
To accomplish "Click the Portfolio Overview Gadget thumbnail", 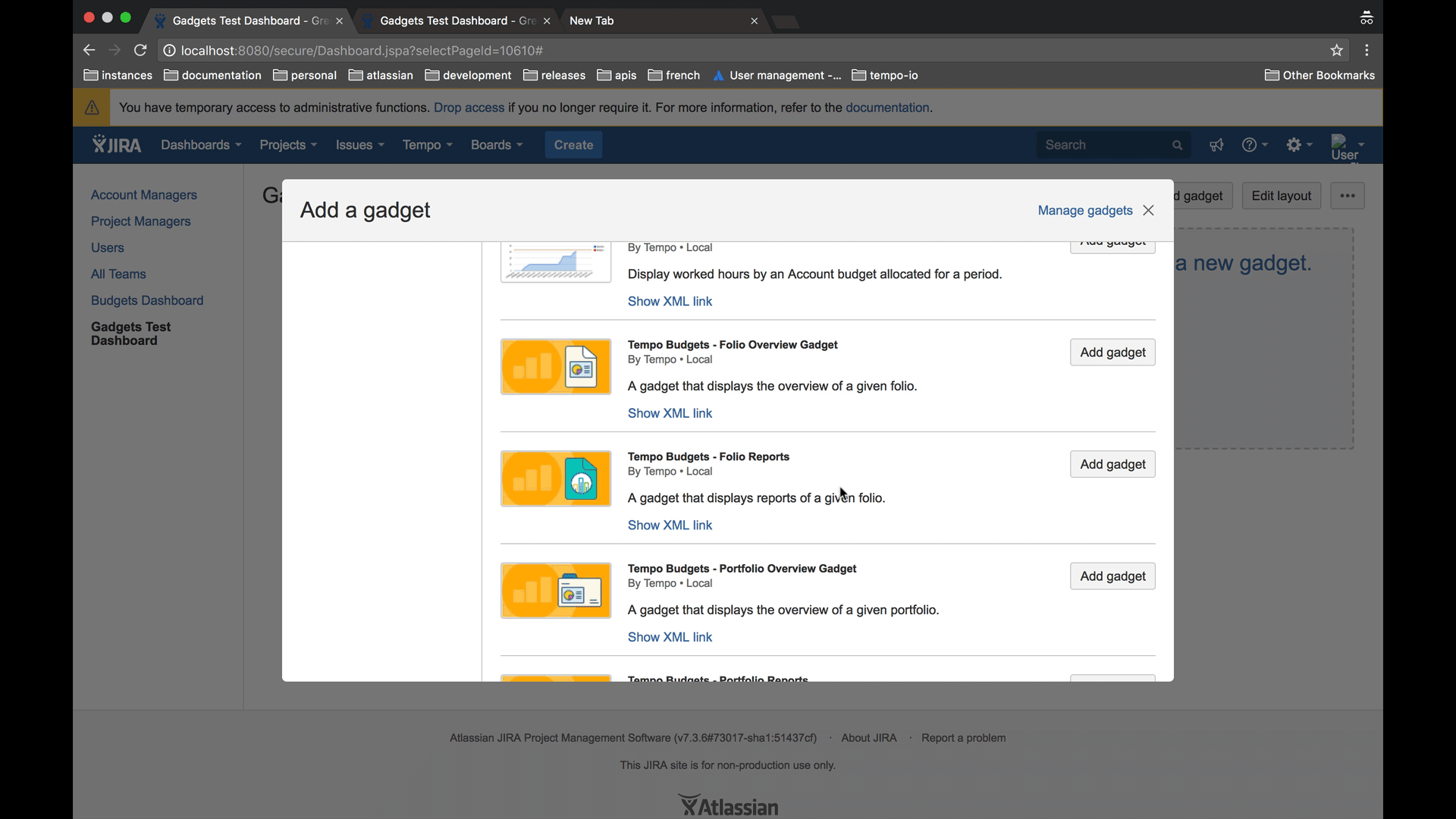I will pos(556,591).
